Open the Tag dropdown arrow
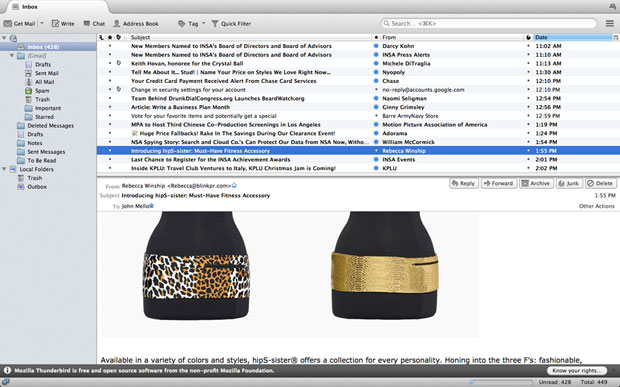 point(204,23)
